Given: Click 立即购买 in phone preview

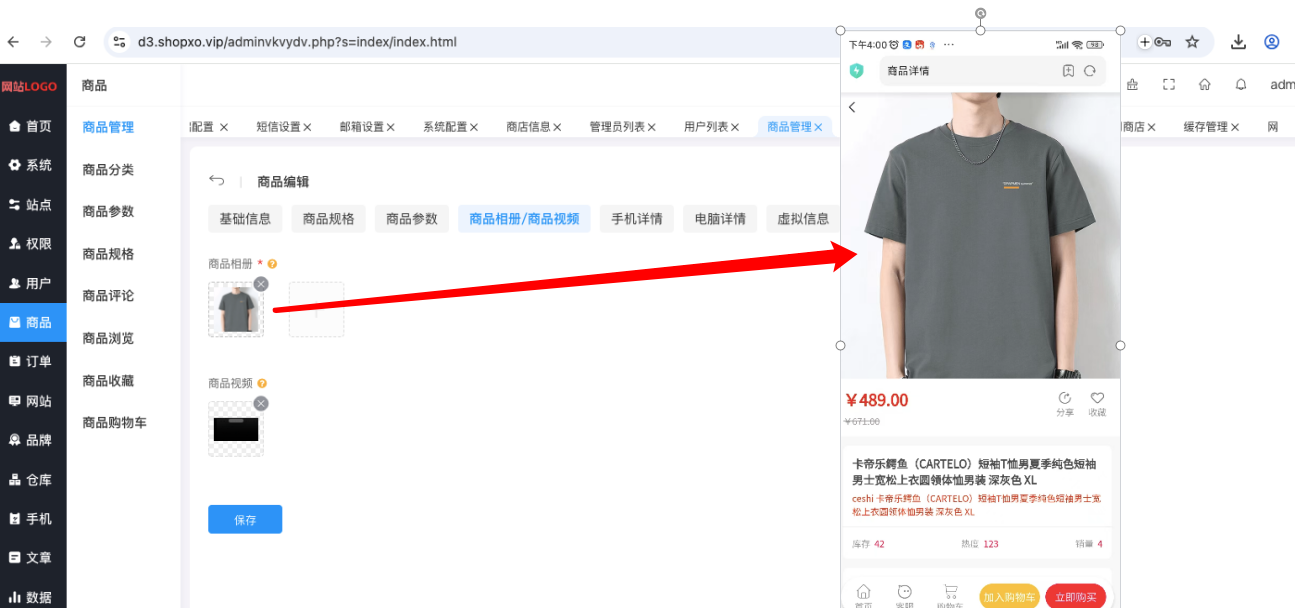Looking at the screenshot, I should coord(1076,597).
